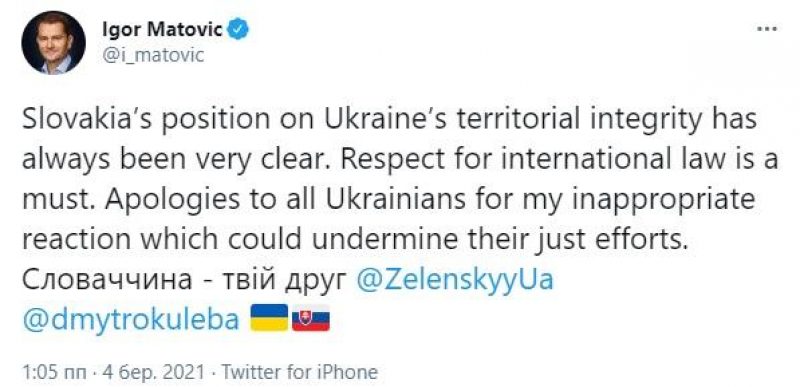Visit the @i_matovic handle link
800x387 pixels.
point(153,55)
